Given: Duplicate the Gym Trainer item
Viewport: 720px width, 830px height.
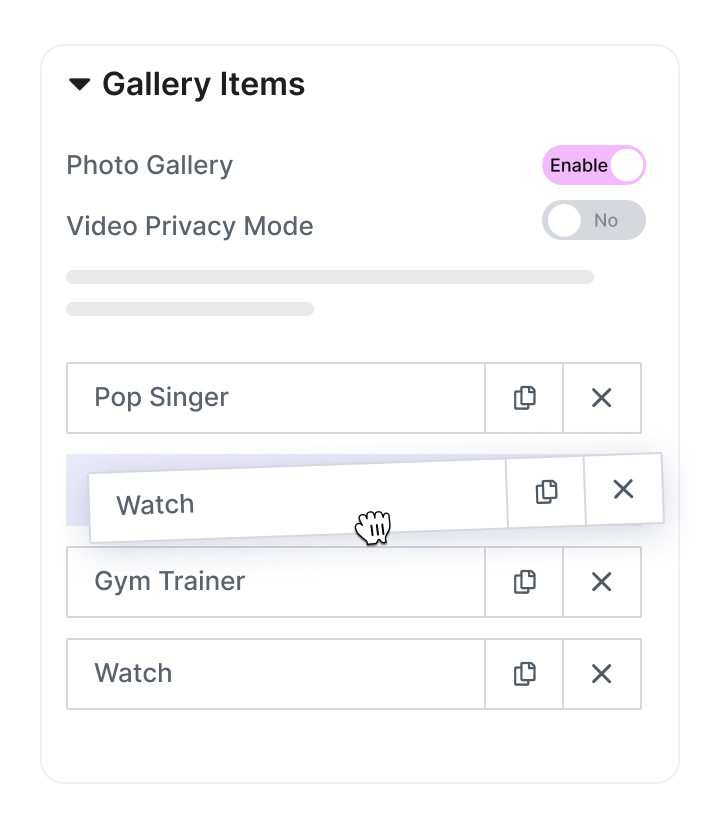Looking at the screenshot, I should (524, 582).
